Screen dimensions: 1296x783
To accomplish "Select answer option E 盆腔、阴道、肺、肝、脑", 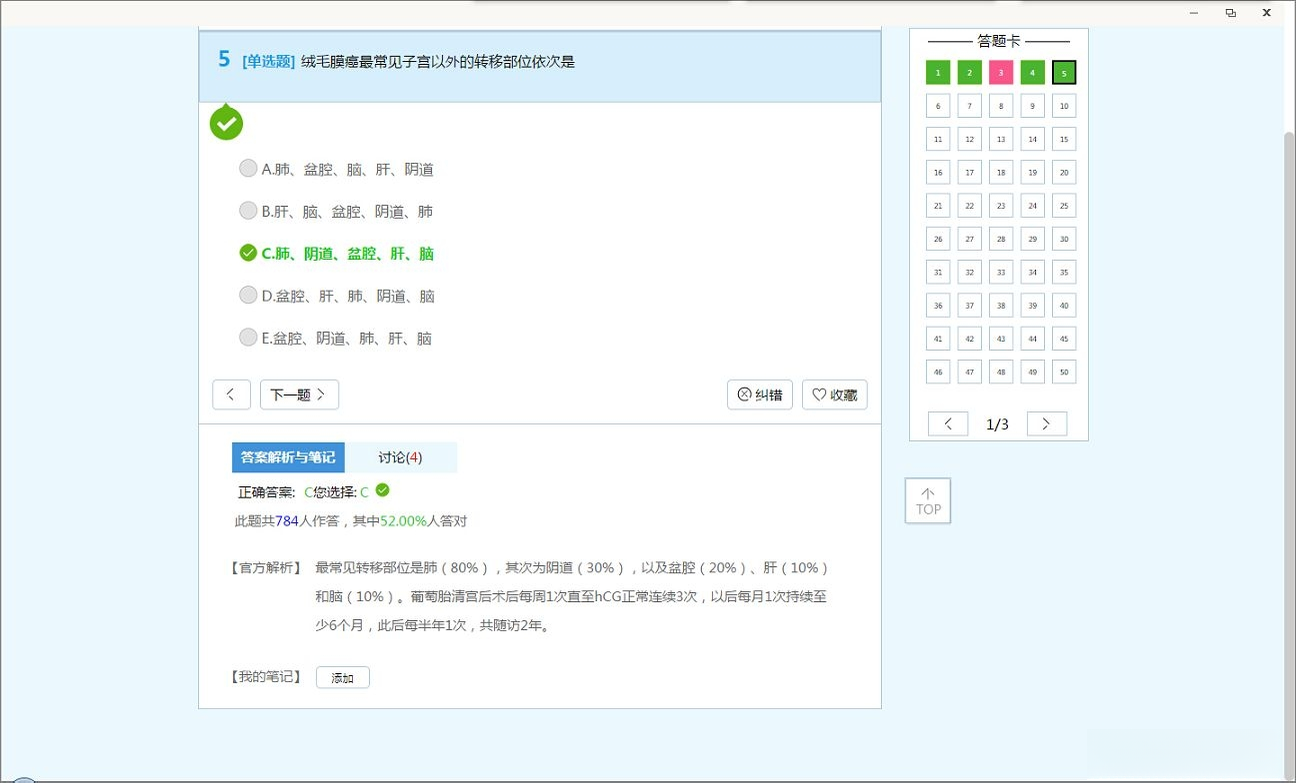I will coord(335,337).
